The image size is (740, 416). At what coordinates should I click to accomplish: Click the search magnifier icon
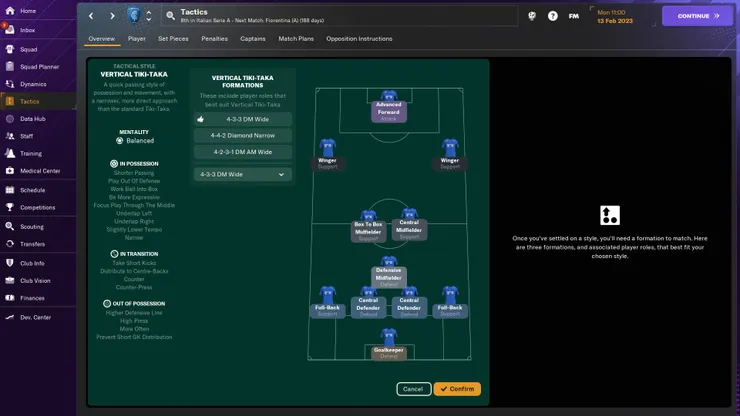click(170, 16)
